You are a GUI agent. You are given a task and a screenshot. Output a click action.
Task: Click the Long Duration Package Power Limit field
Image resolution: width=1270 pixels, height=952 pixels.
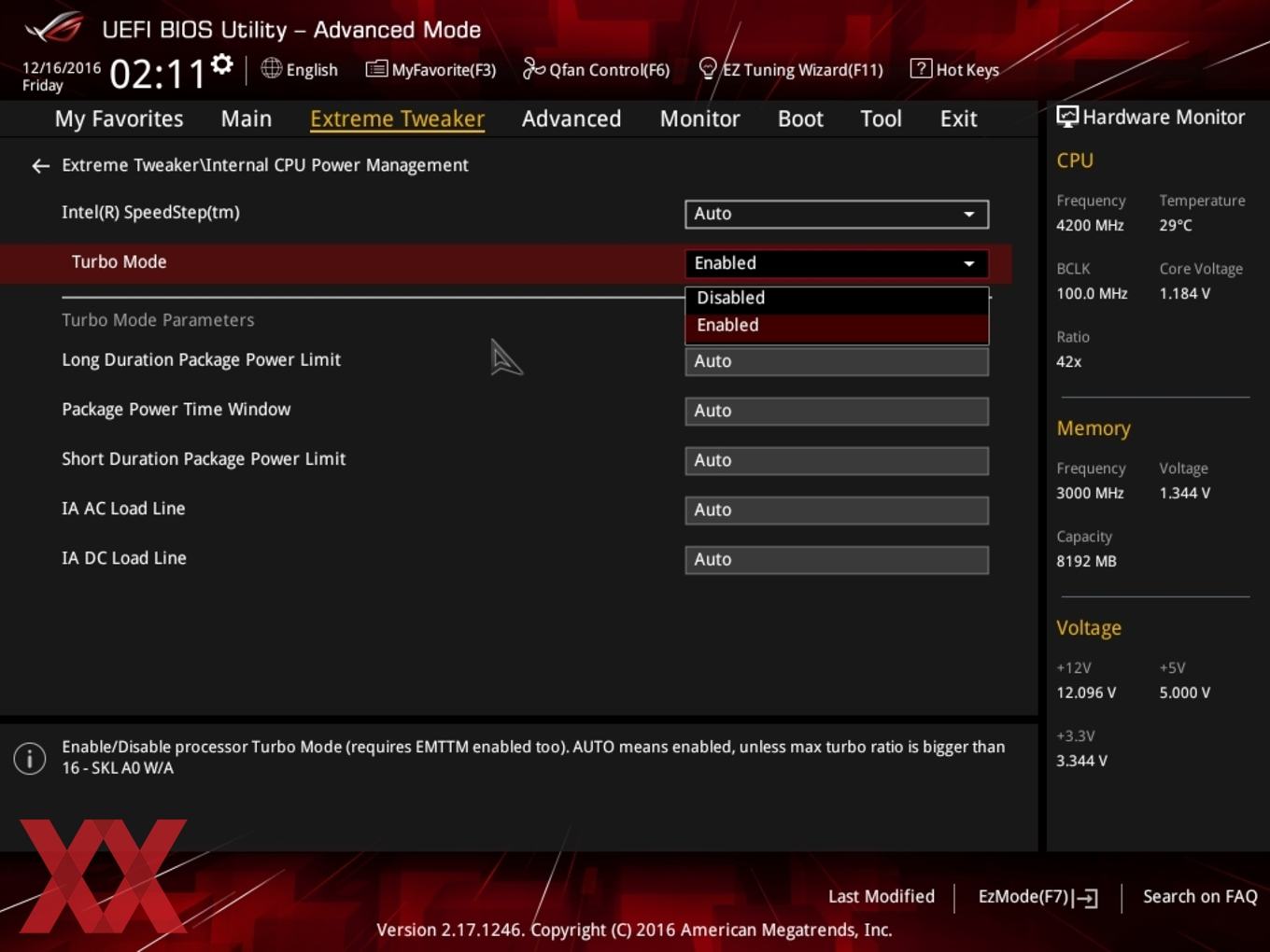837,361
